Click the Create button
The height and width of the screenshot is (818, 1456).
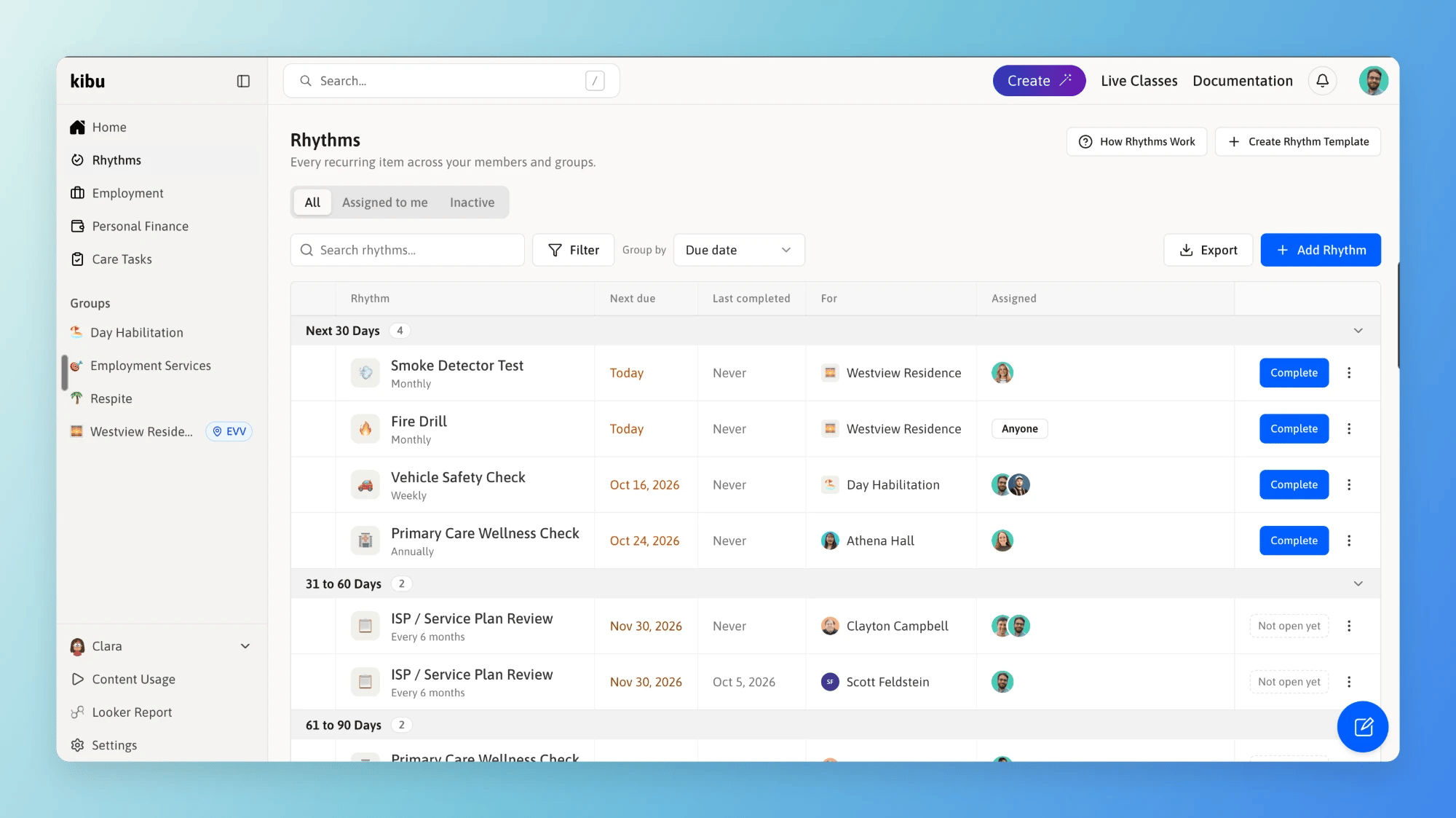tap(1039, 81)
